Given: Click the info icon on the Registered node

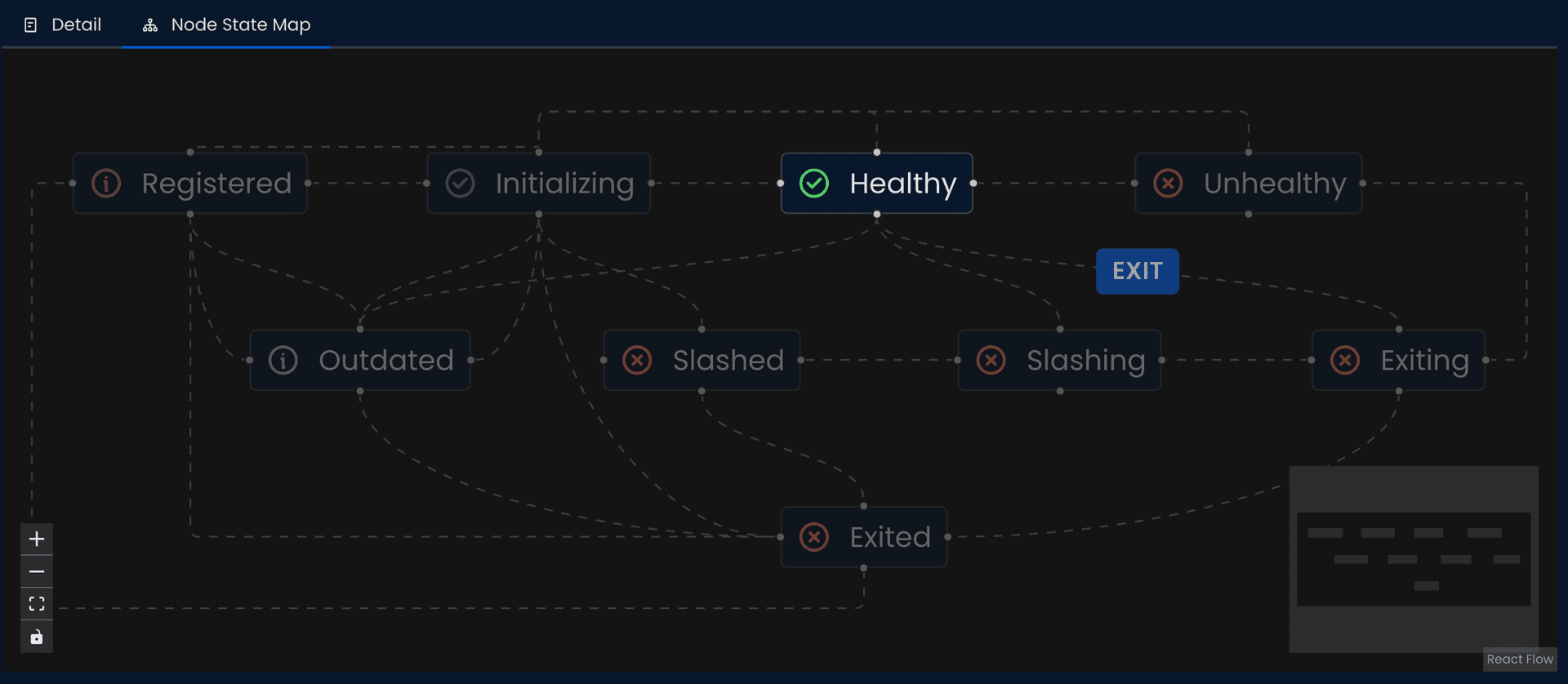Looking at the screenshot, I should point(105,183).
